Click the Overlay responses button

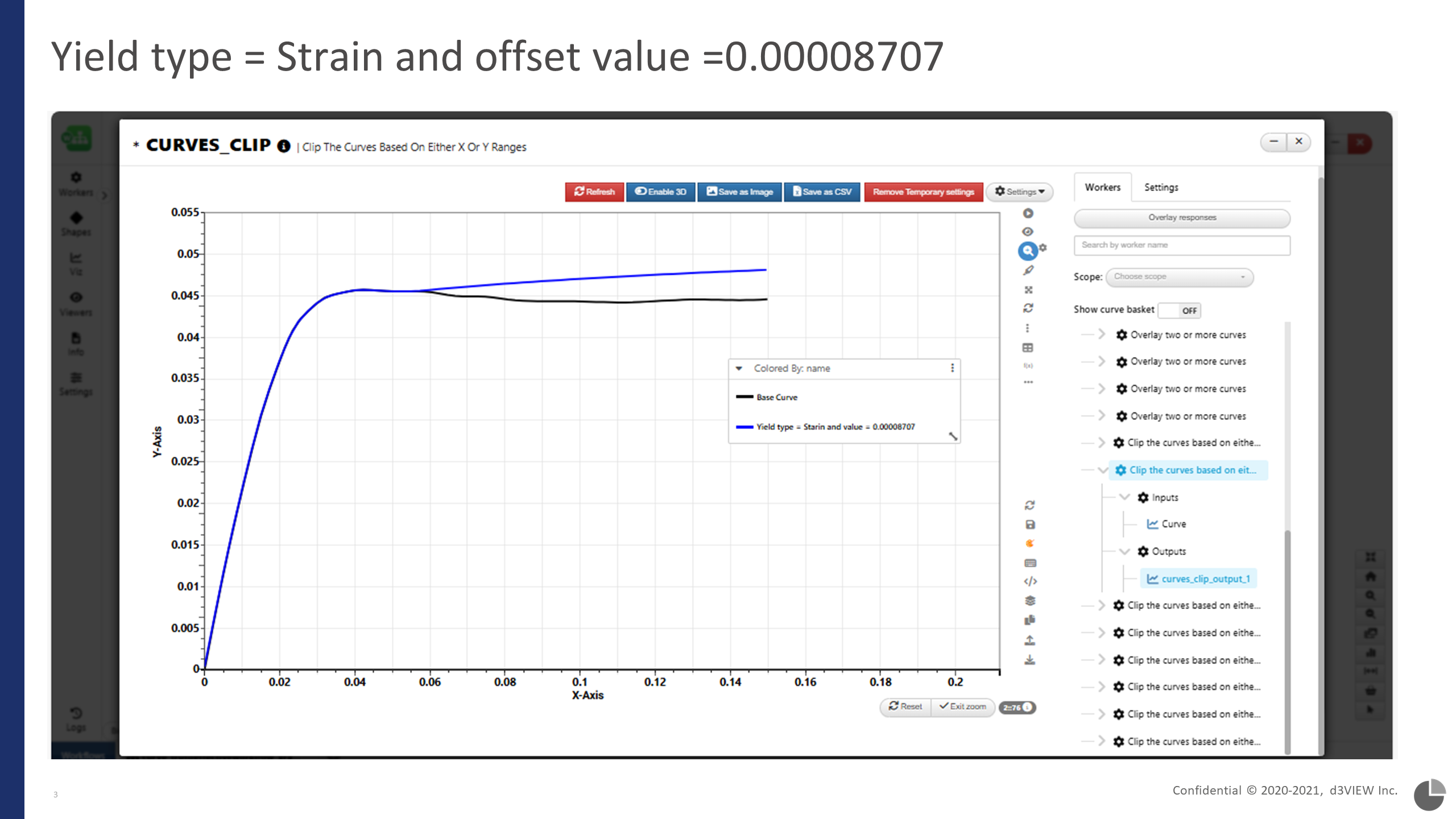click(1182, 218)
